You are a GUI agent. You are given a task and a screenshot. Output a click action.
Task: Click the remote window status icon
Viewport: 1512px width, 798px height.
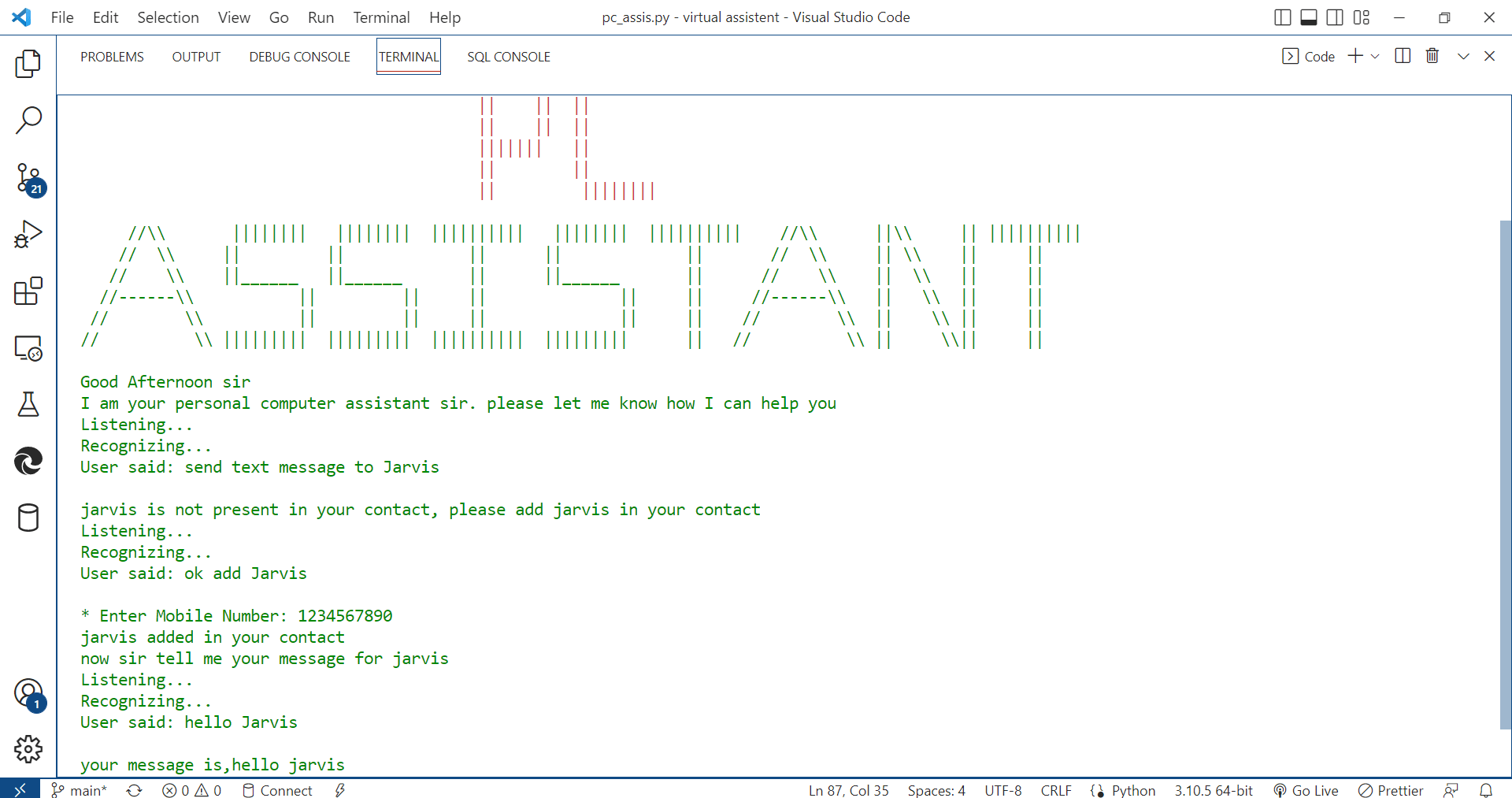tap(20, 789)
